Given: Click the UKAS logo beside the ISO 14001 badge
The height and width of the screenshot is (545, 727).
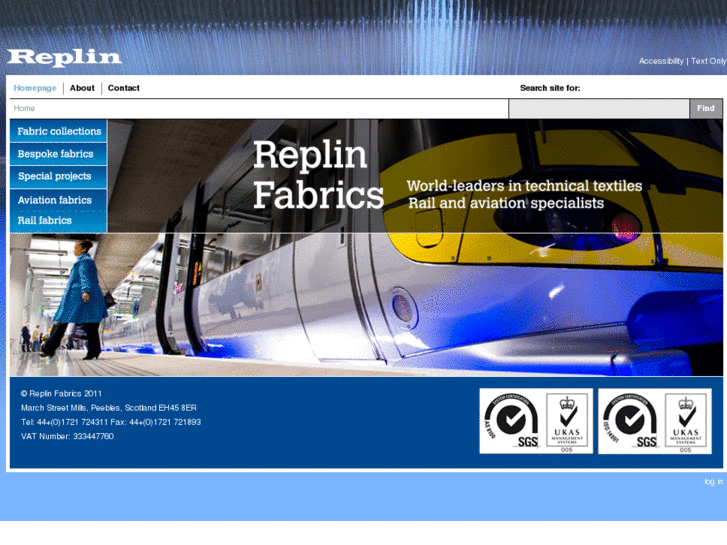Looking at the screenshot, I should pos(685,421).
